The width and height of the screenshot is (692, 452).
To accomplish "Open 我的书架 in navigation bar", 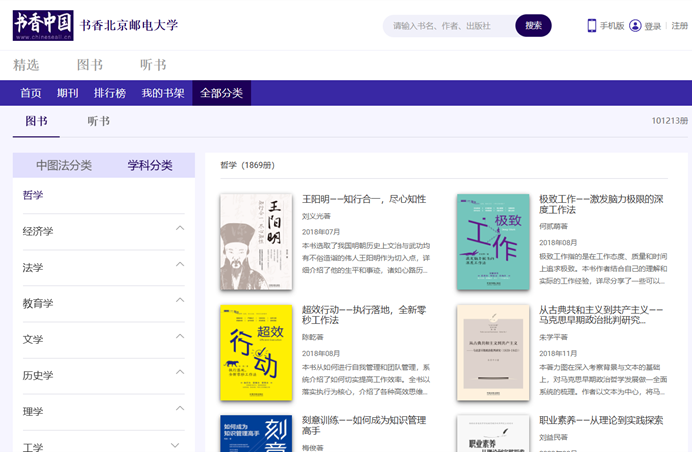I will [x=163, y=93].
